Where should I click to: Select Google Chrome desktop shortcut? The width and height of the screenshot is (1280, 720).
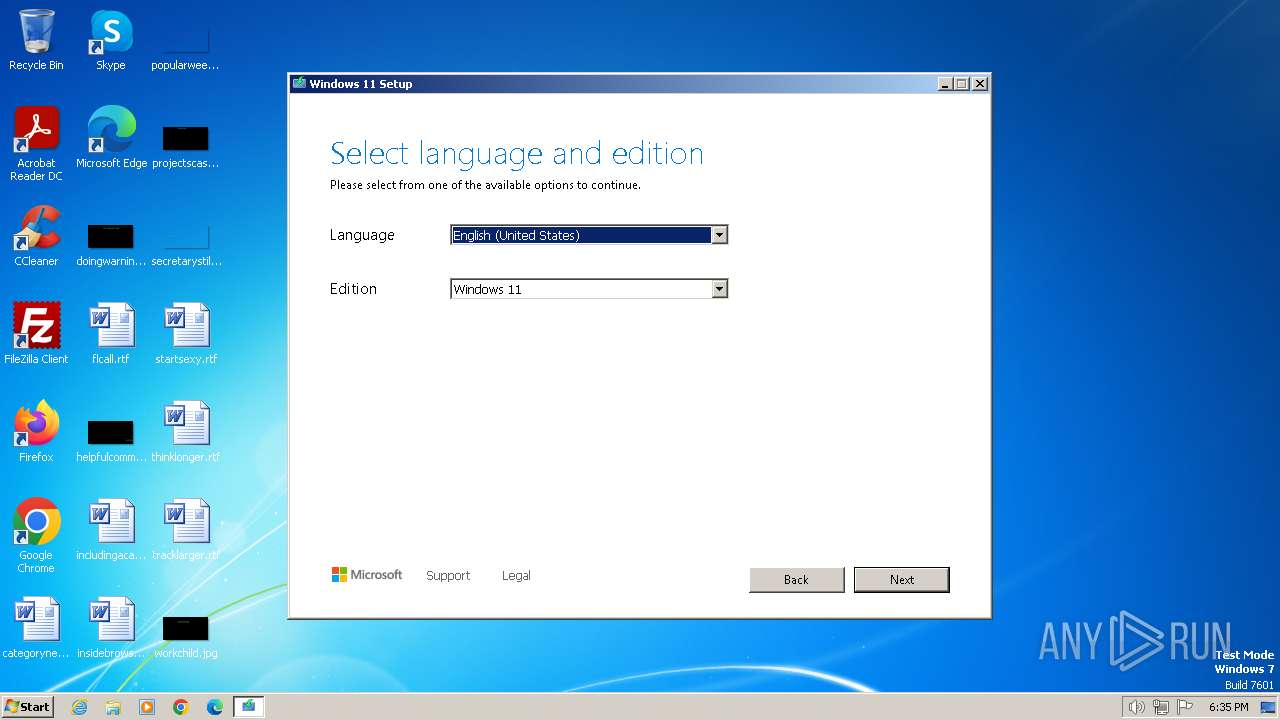tap(36, 535)
